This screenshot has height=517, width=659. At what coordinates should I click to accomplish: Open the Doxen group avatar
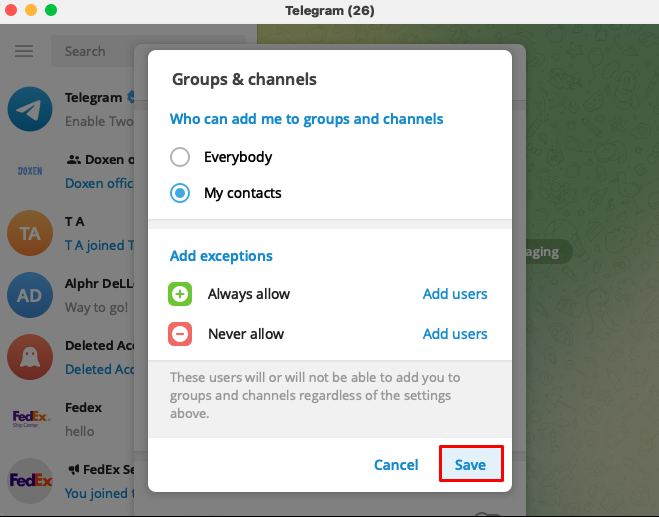point(30,171)
